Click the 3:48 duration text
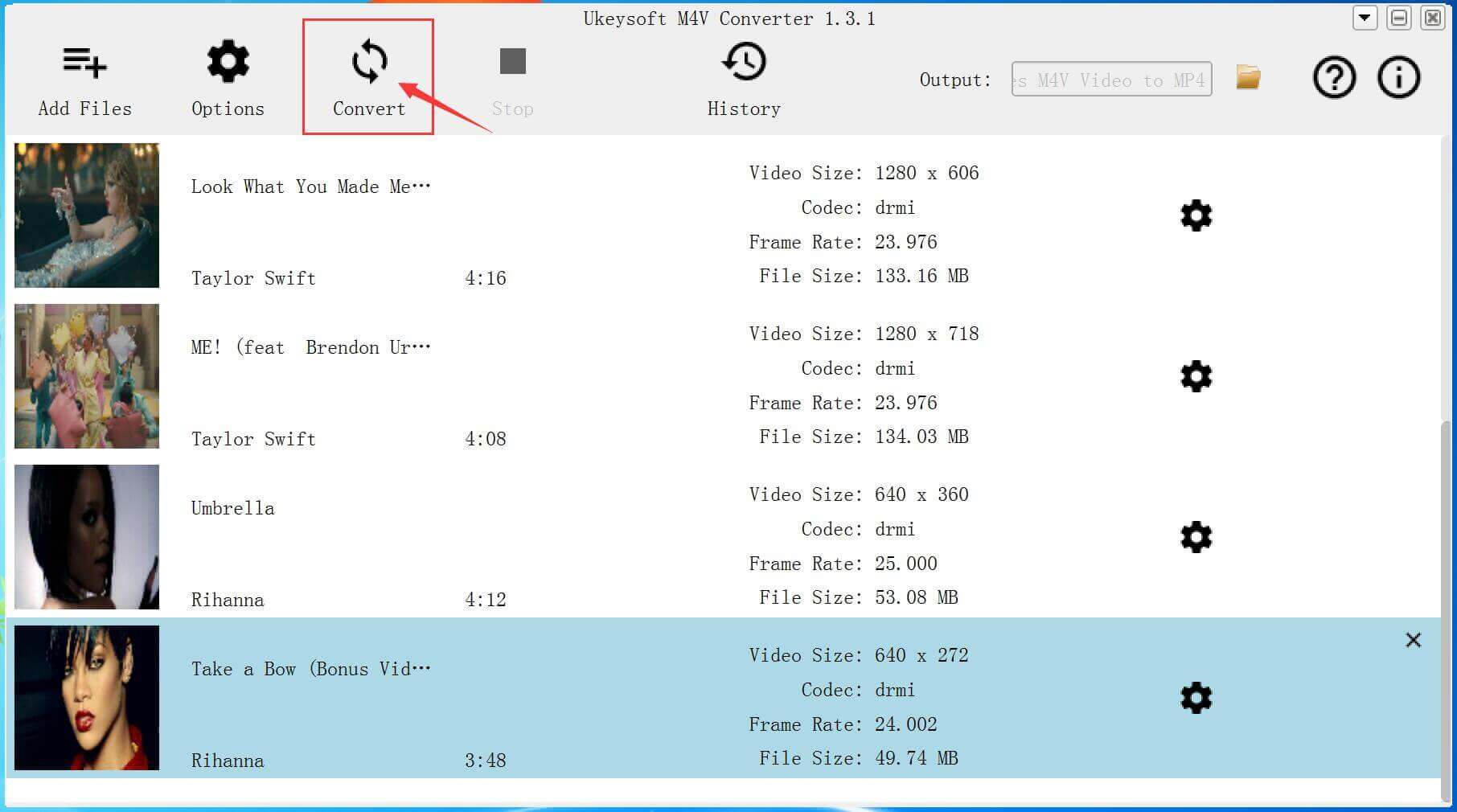 point(486,761)
